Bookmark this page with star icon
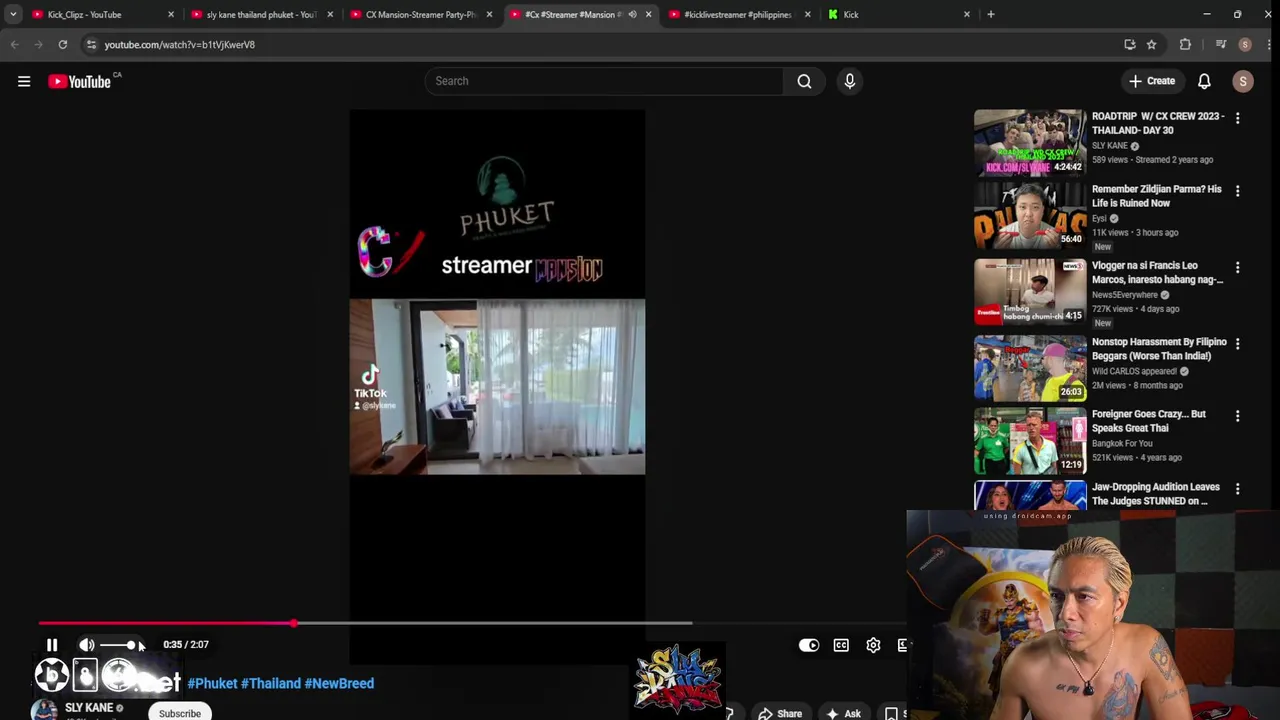 [1152, 44]
